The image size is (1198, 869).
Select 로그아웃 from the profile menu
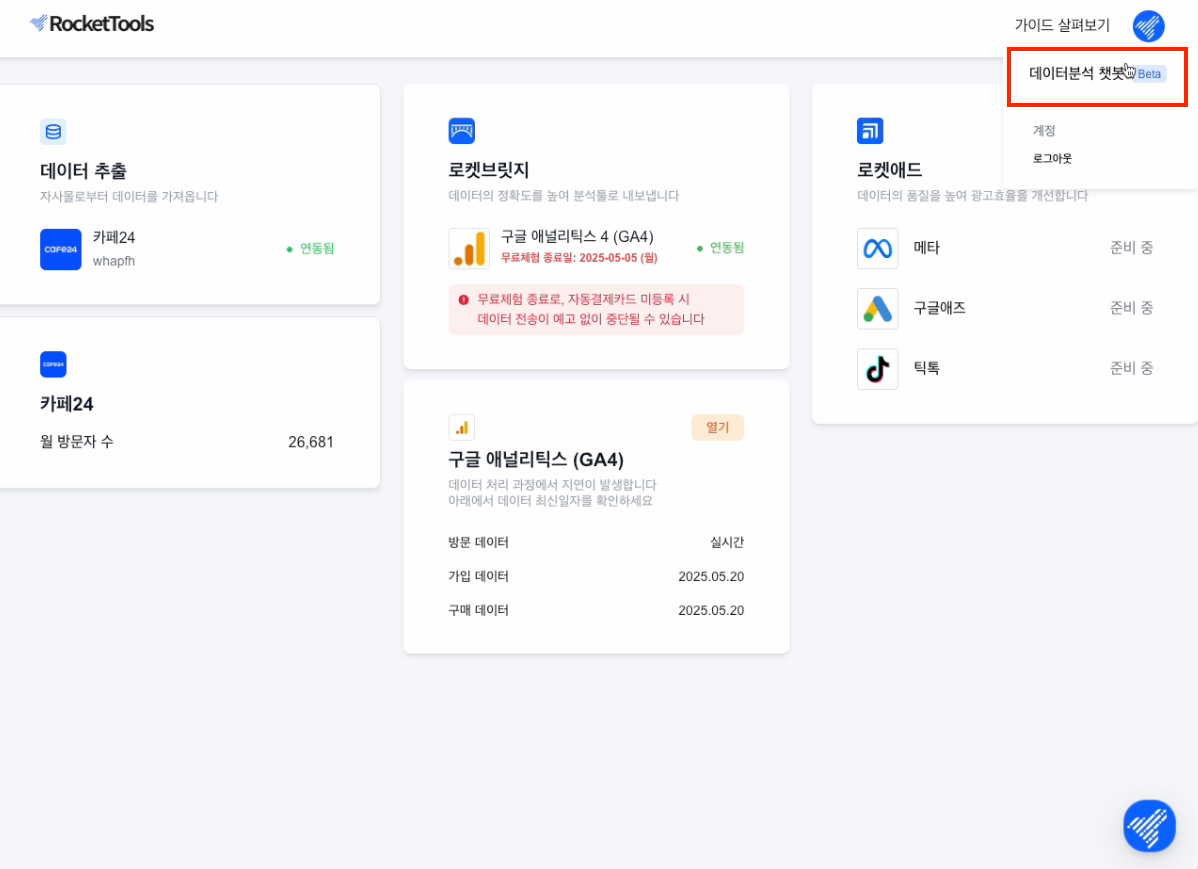1052,158
